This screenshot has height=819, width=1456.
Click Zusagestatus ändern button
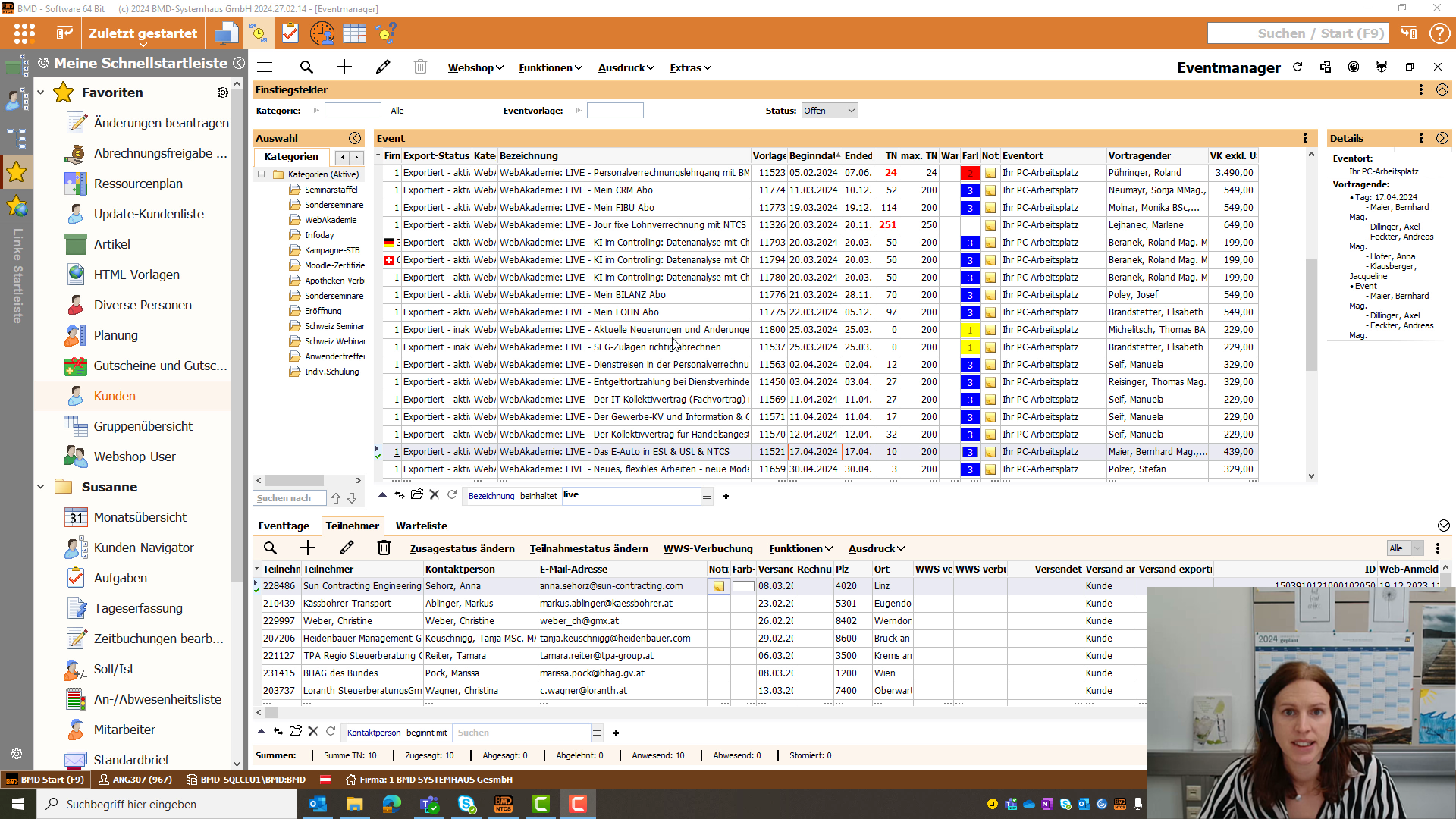[x=462, y=548]
